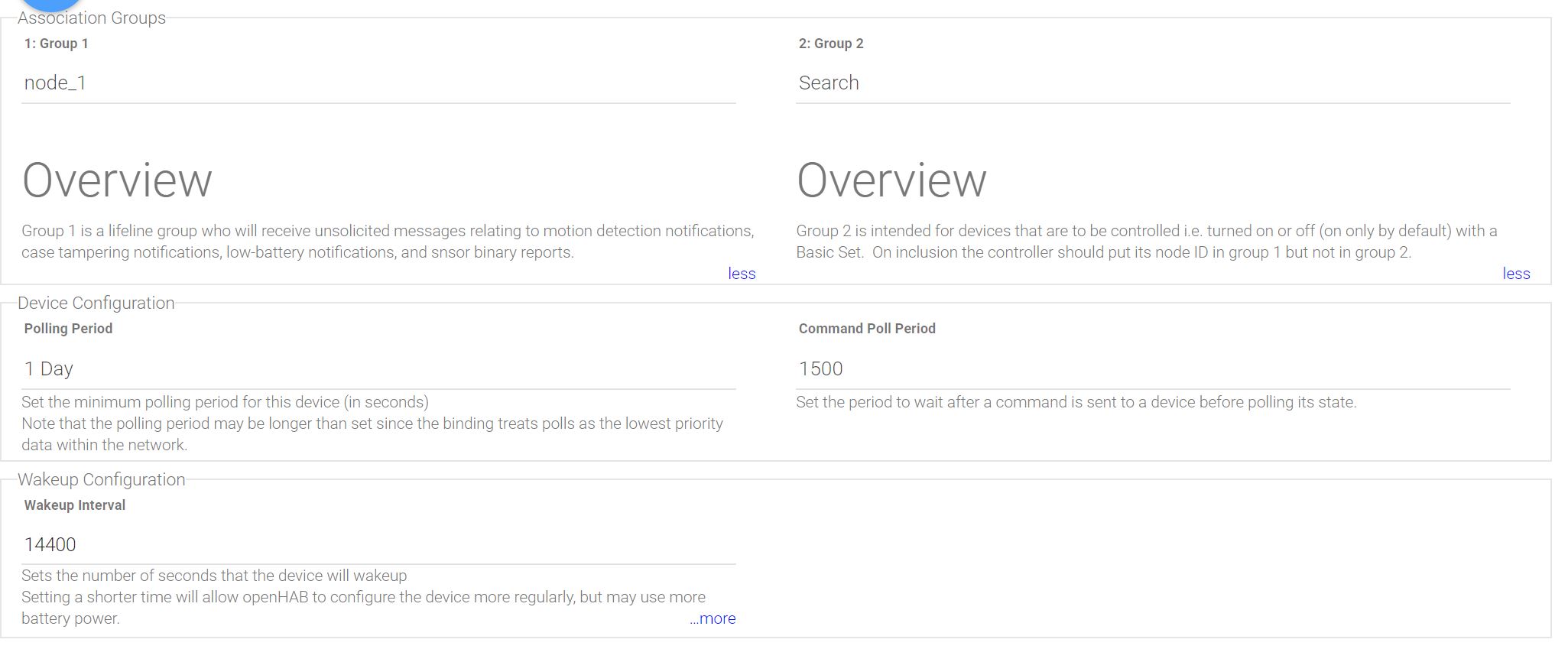1568x649 pixels.
Task: Click the Polling Period label
Action: [x=68, y=329]
